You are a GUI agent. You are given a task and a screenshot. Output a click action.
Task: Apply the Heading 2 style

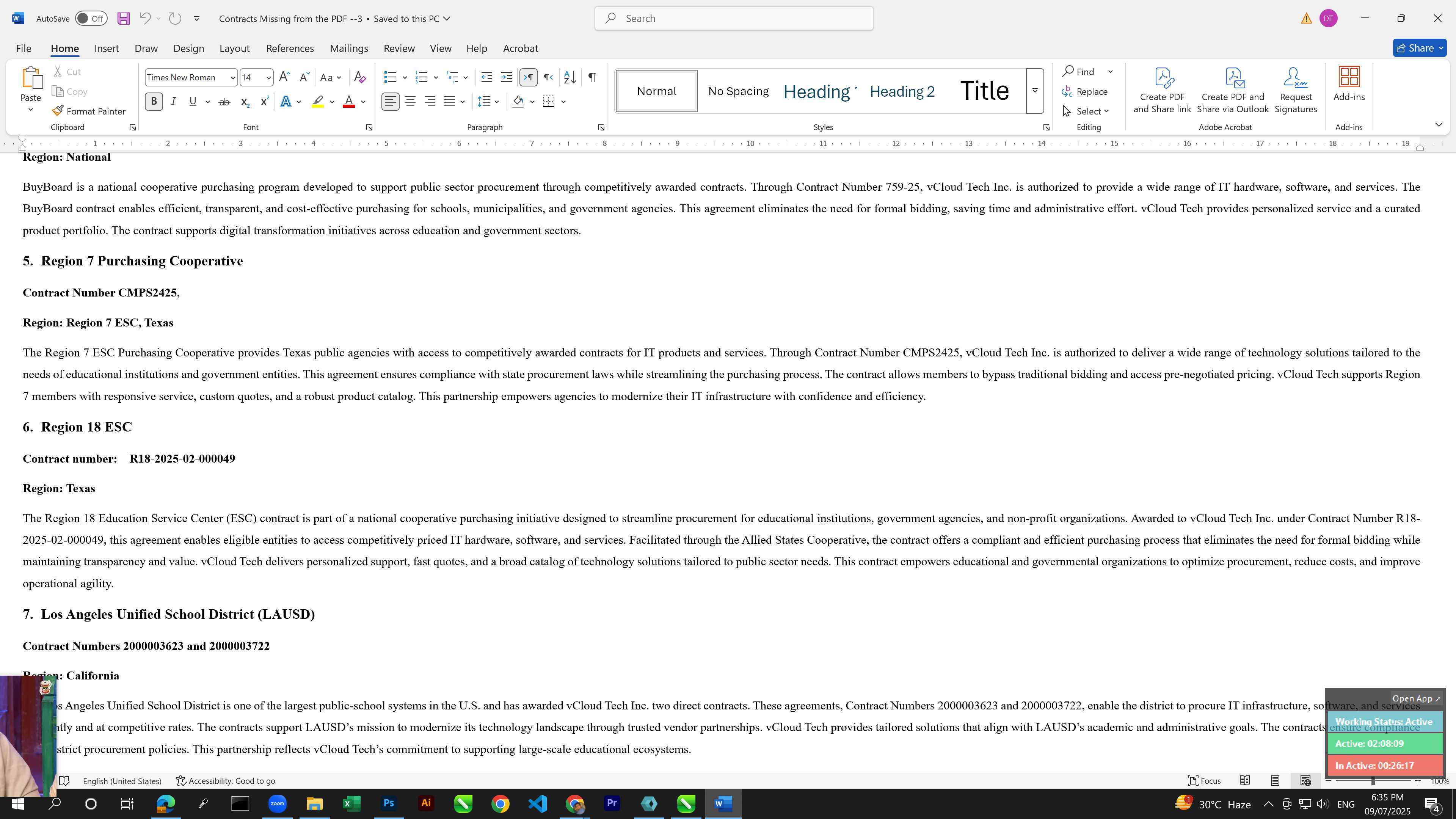(902, 91)
